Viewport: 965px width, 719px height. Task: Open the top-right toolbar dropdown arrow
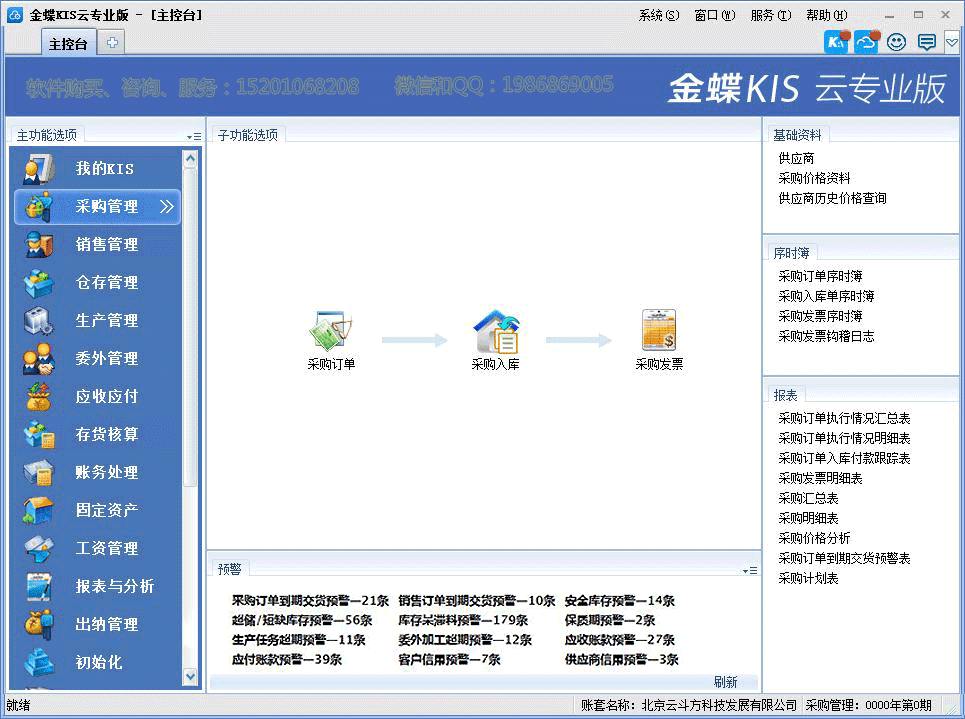pos(952,42)
